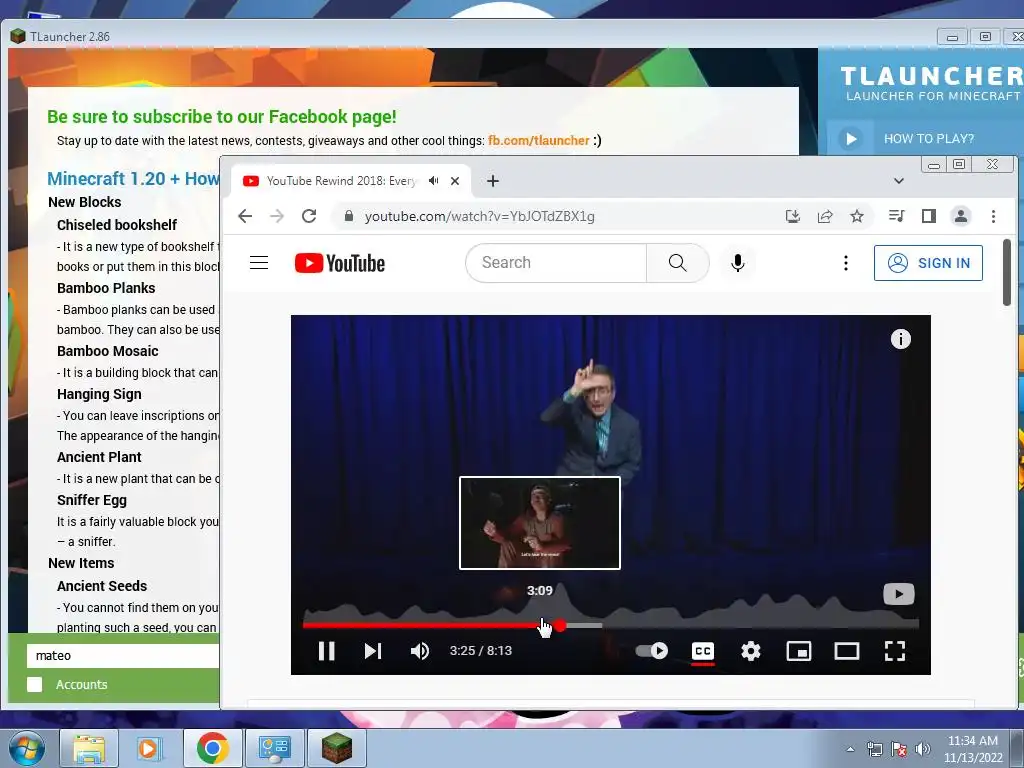View site information lock icon
Viewport: 1024px width, 768px height.
tap(349, 216)
